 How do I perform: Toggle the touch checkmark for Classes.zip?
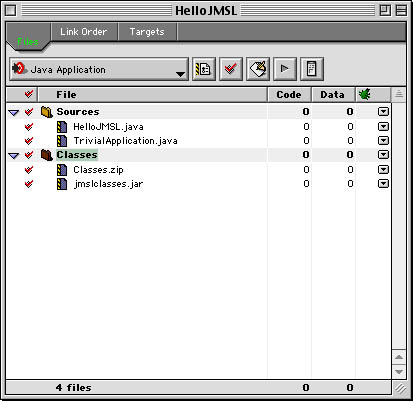pyautogui.click(x=29, y=170)
